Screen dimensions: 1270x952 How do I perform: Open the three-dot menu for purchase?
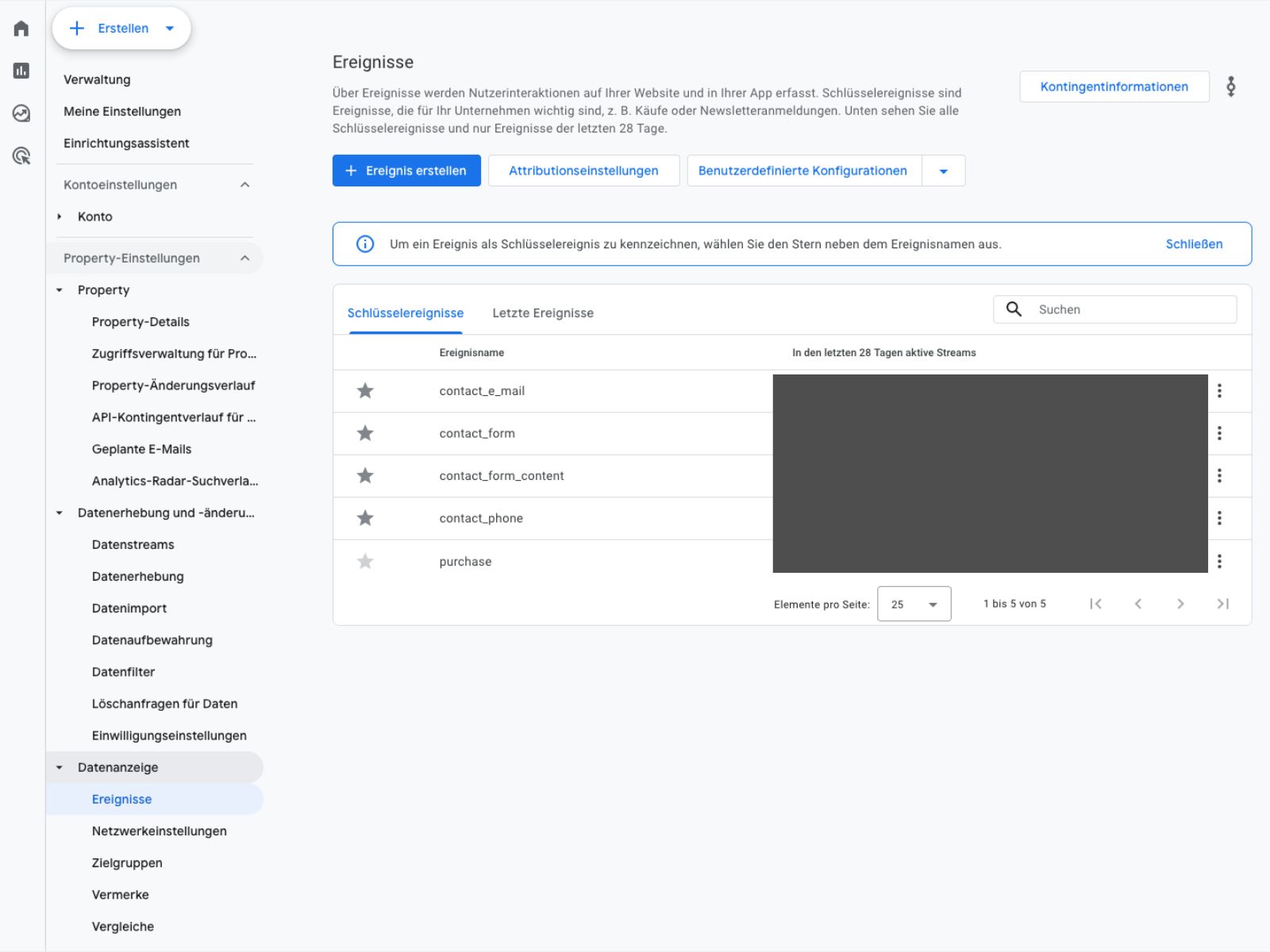[1219, 561]
